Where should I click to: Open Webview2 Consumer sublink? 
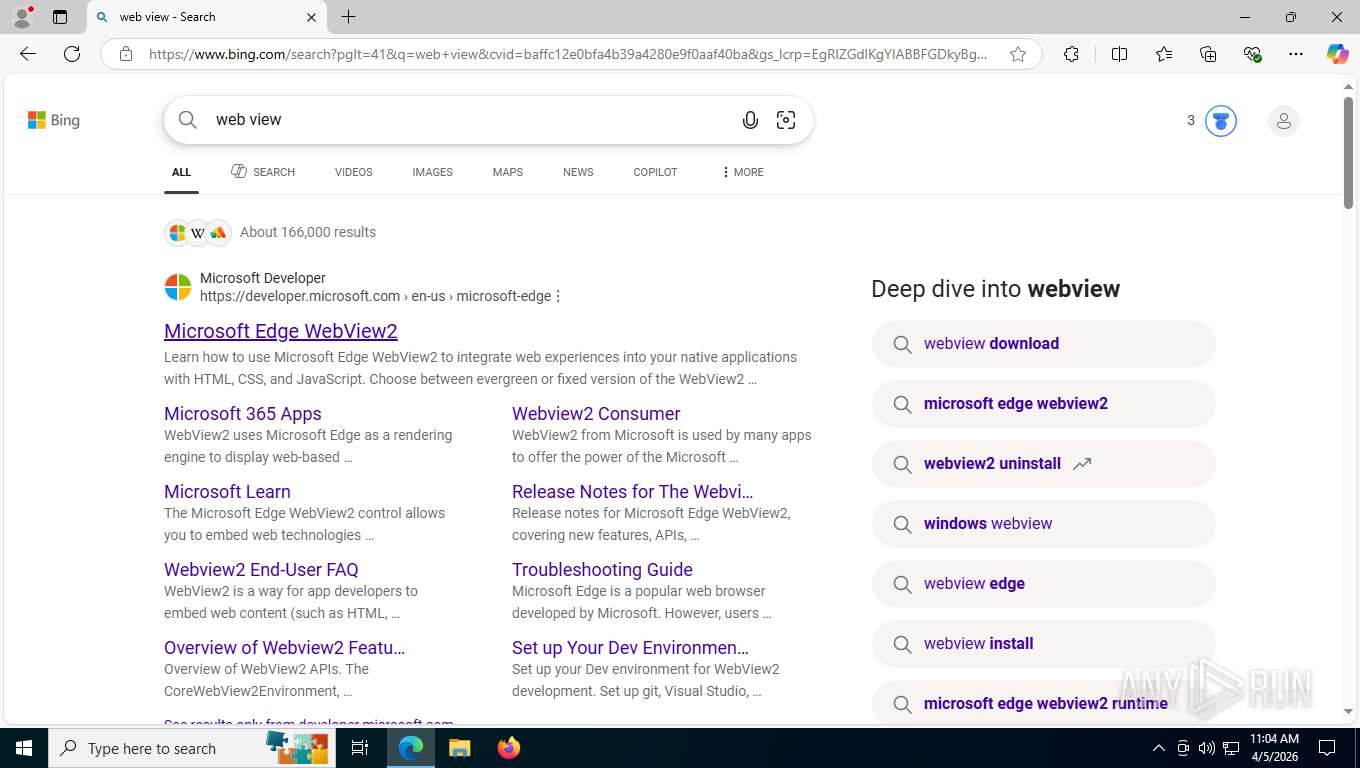[596, 414]
